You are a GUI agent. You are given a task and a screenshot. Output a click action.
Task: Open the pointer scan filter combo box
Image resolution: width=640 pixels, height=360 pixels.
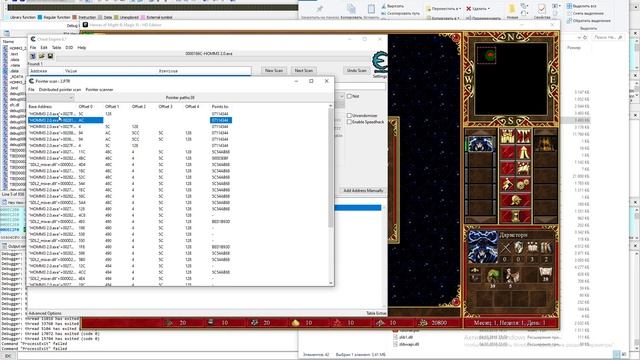point(51,98)
